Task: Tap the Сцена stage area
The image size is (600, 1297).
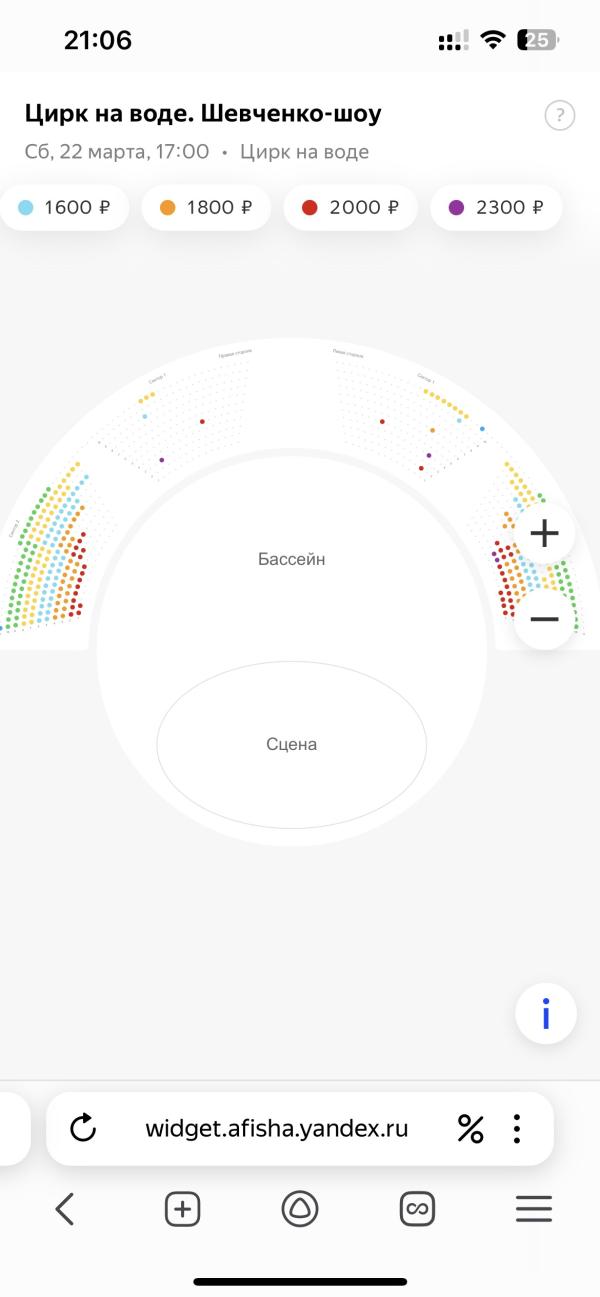Action: tap(292, 744)
